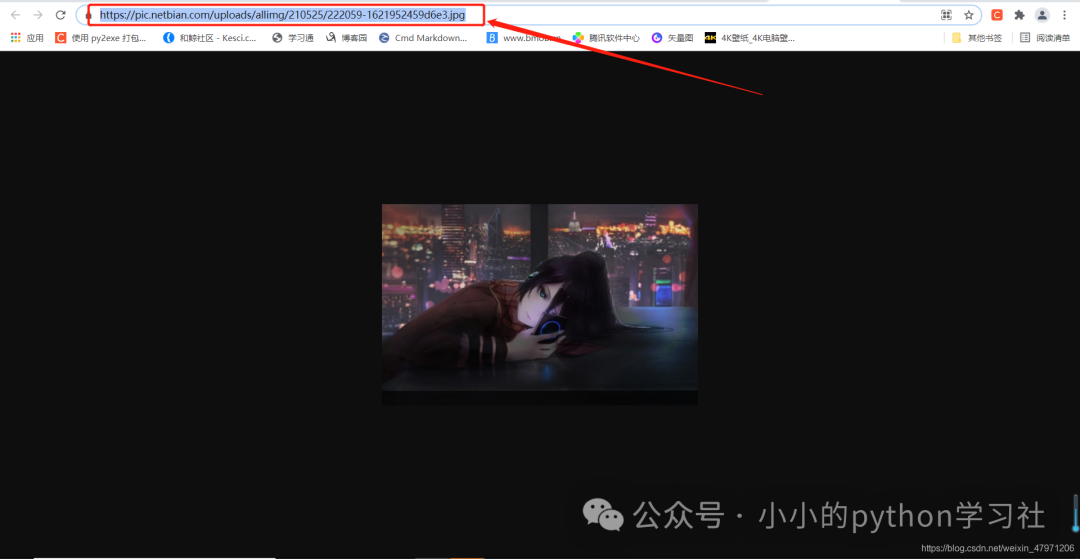This screenshot has height=559, width=1080.
Task: Go back to the previous page
Action: pos(15,14)
